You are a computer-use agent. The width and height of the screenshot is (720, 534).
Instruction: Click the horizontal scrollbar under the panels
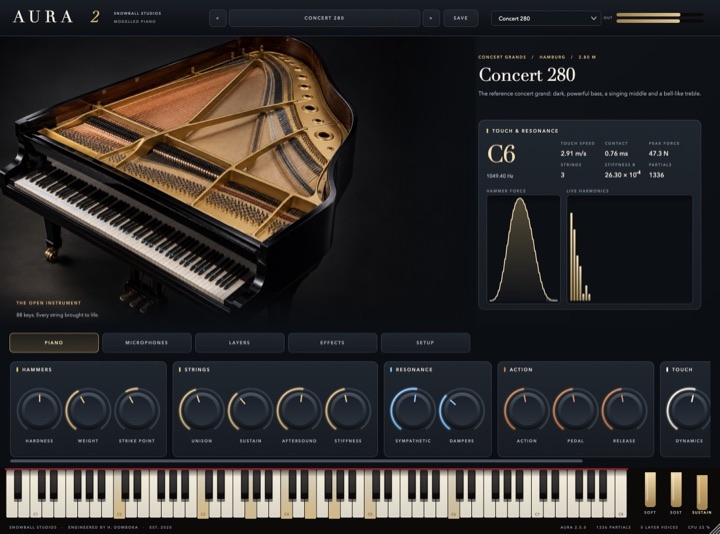[296, 461]
